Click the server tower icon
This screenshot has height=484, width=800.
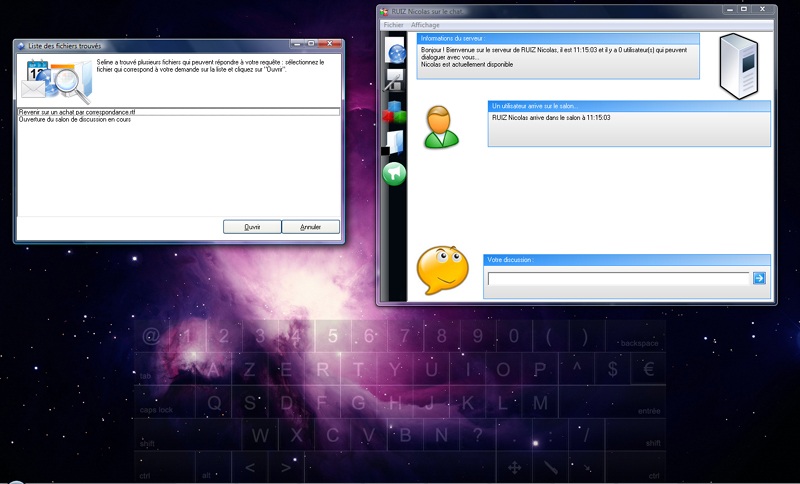click(742, 66)
